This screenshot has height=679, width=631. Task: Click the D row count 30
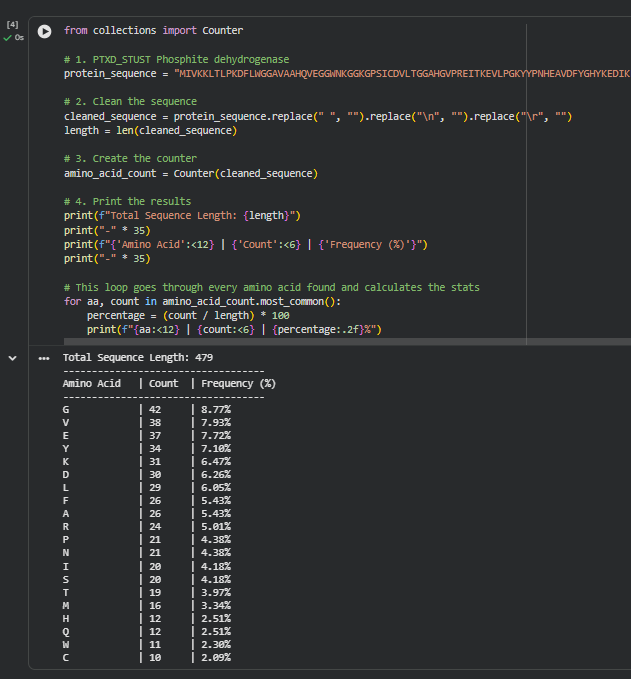[155, 475]
